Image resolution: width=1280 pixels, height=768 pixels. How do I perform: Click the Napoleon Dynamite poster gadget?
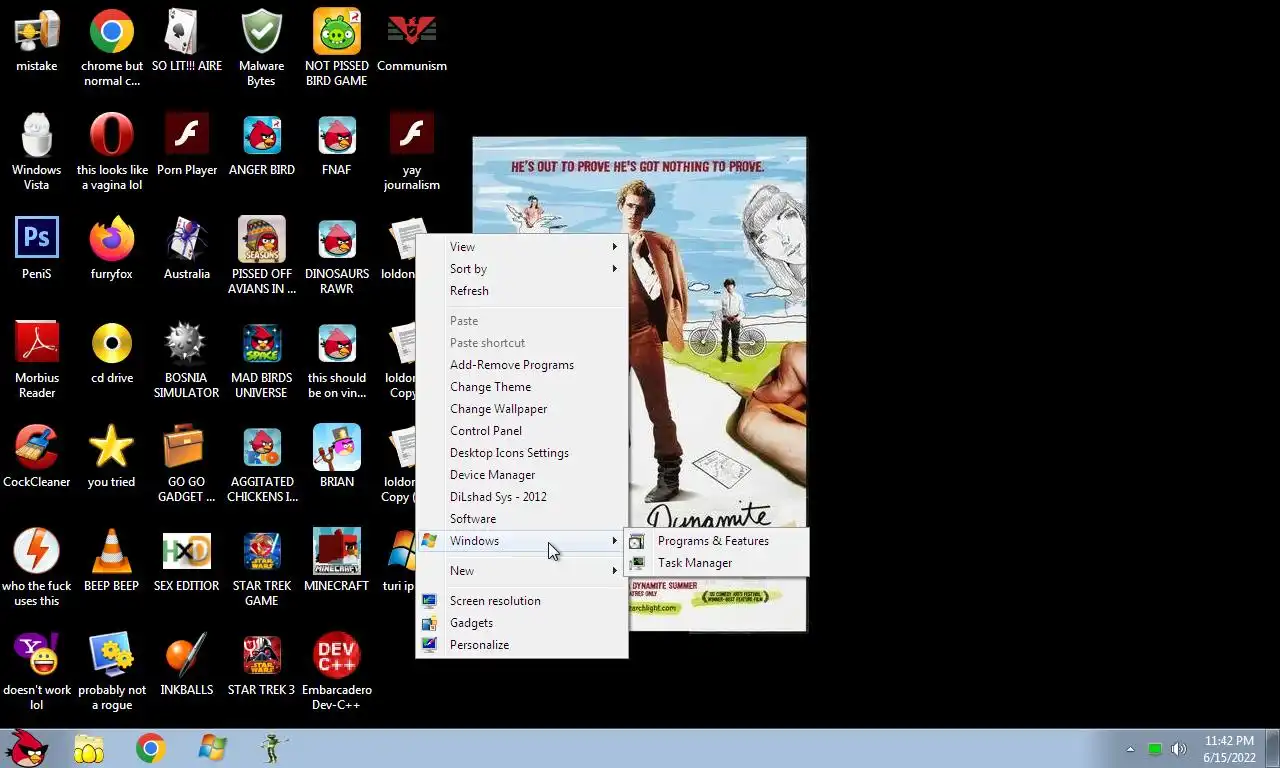point(639,384)
